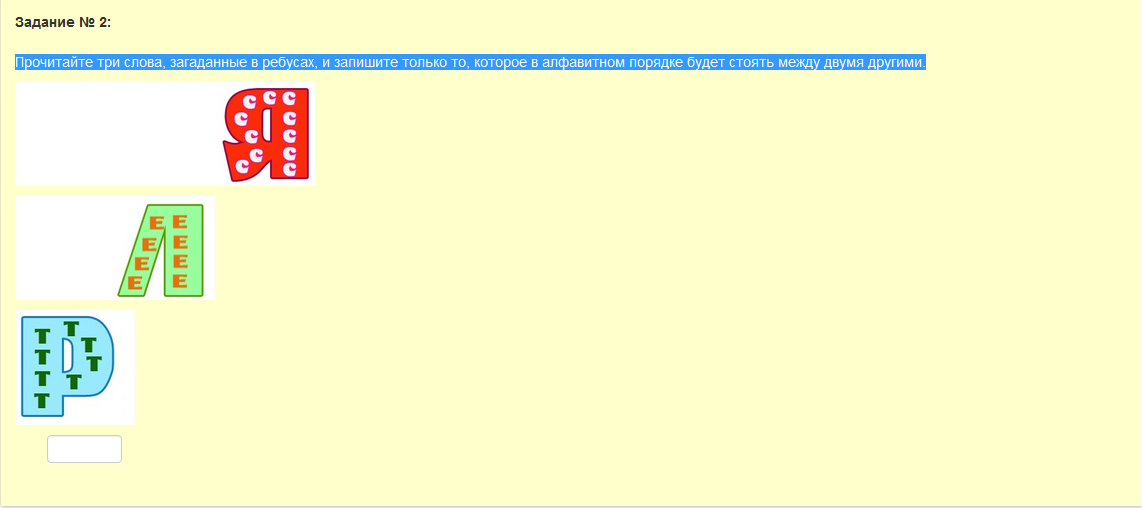
Task: Click the word "стоять" in the instruction
Action: pos(740,63)
